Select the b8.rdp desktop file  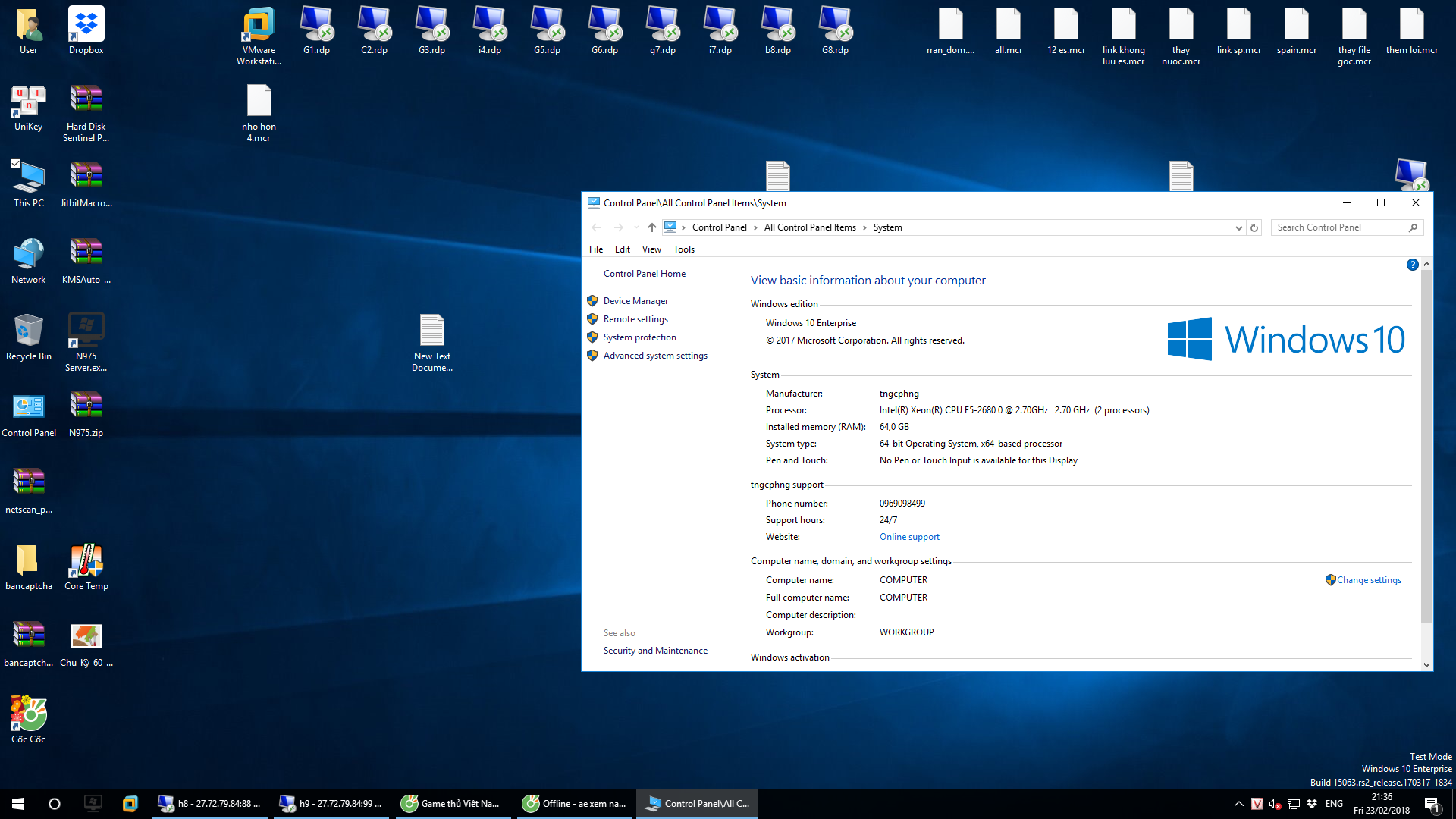(x=777, y=30)
